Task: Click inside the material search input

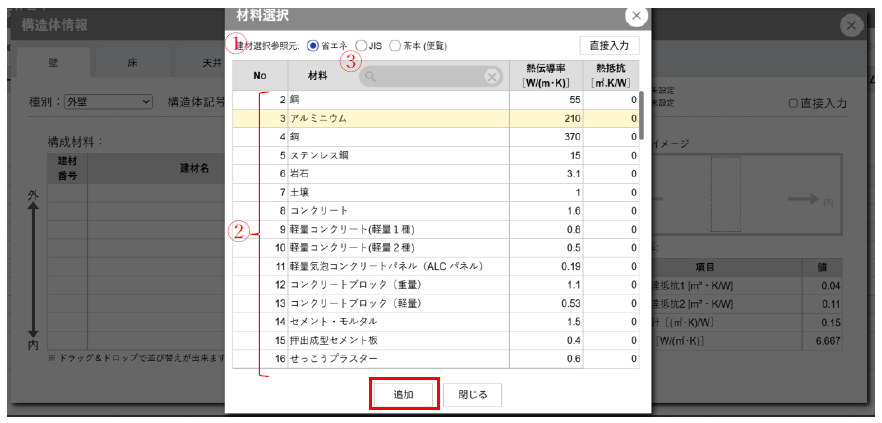Action: pos(430,76)
